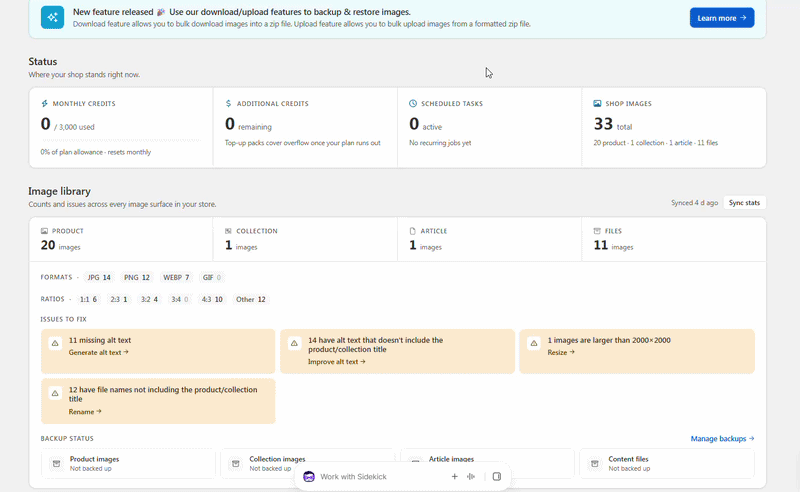The height and width of the screenshot is (492, 800).
Task: Click the Sync stats button
Action: click(x=744, y=203)
